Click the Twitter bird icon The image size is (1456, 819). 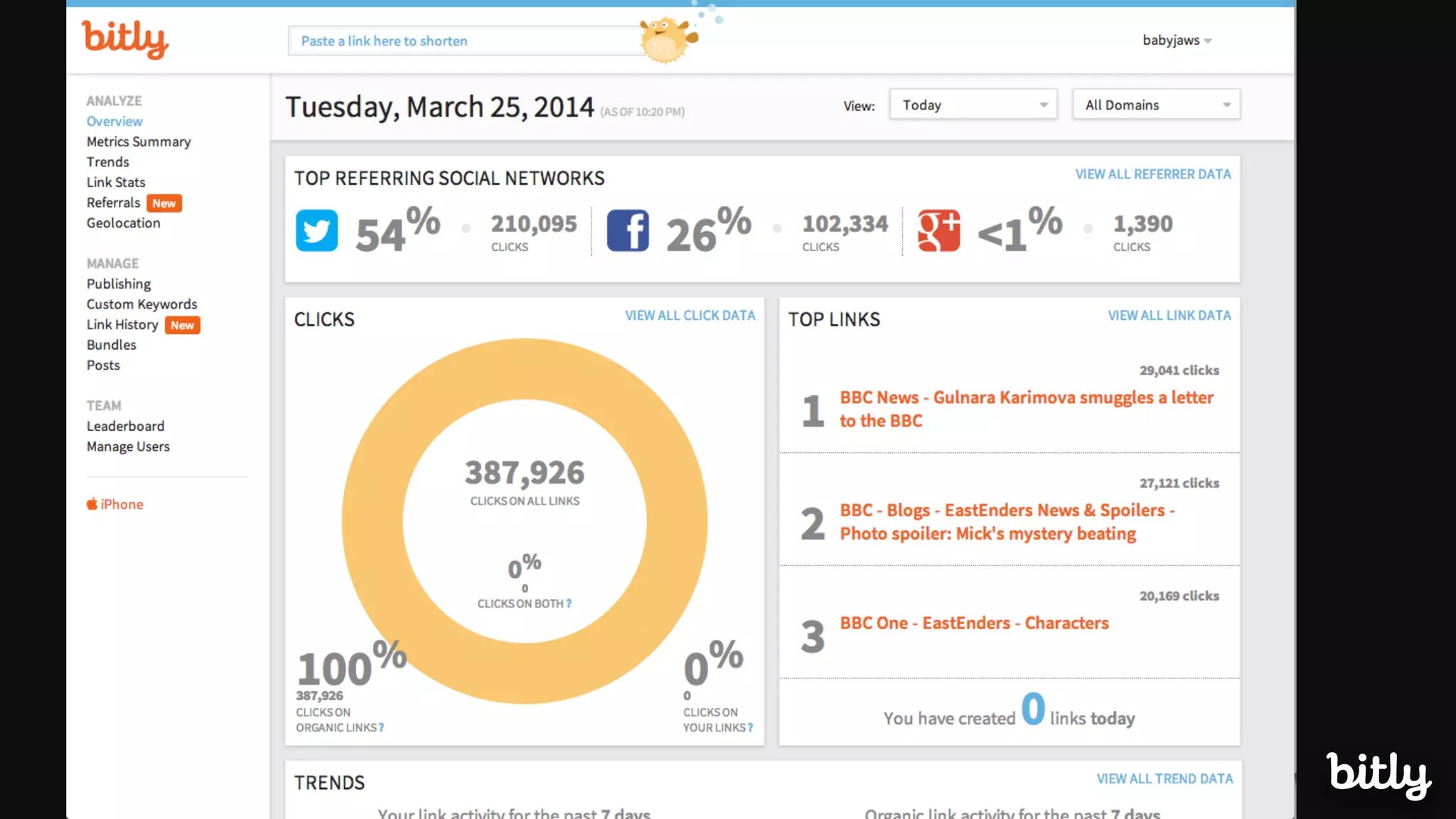pos(316,230)
